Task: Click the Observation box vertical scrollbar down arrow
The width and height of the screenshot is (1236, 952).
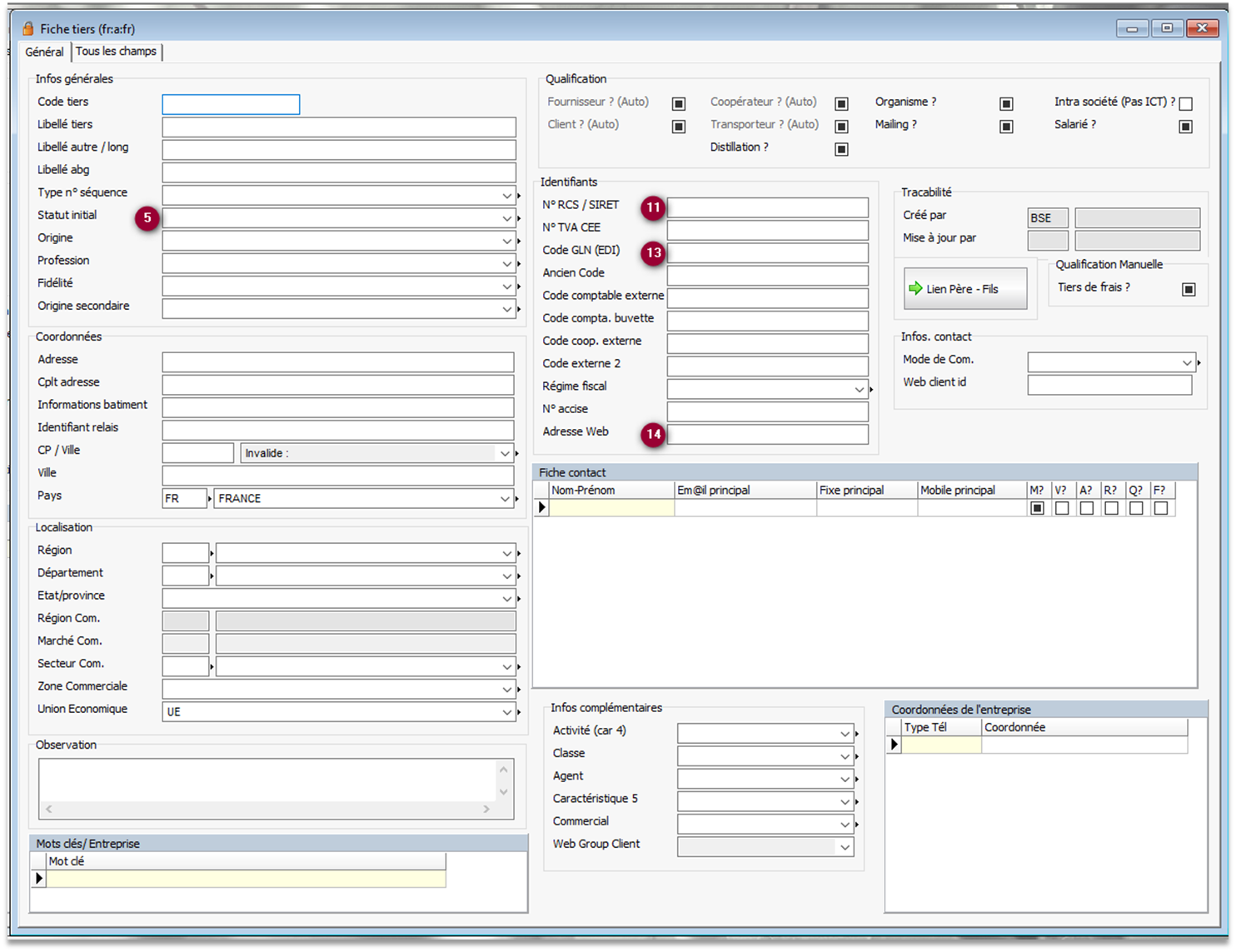Action: pos(503,791)
